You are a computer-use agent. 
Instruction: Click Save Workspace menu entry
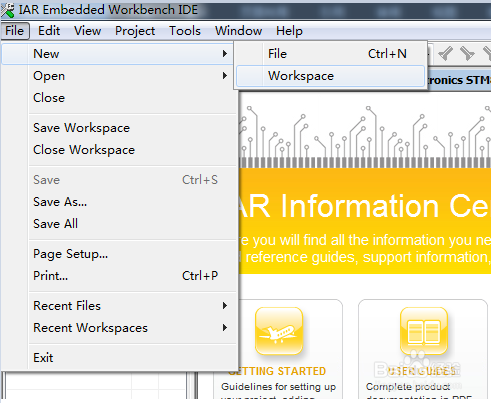click(x=119, y=128)
